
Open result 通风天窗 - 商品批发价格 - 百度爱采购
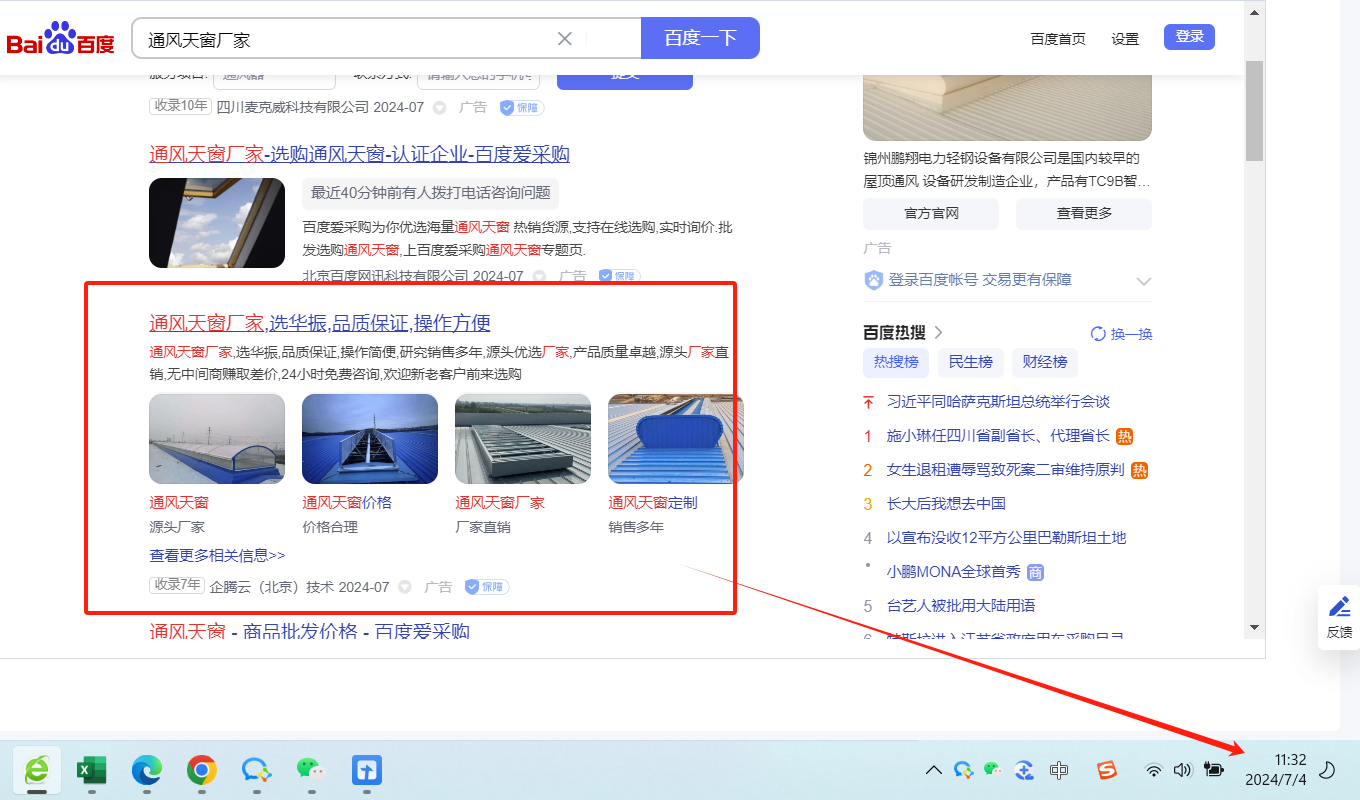(309, 631)
